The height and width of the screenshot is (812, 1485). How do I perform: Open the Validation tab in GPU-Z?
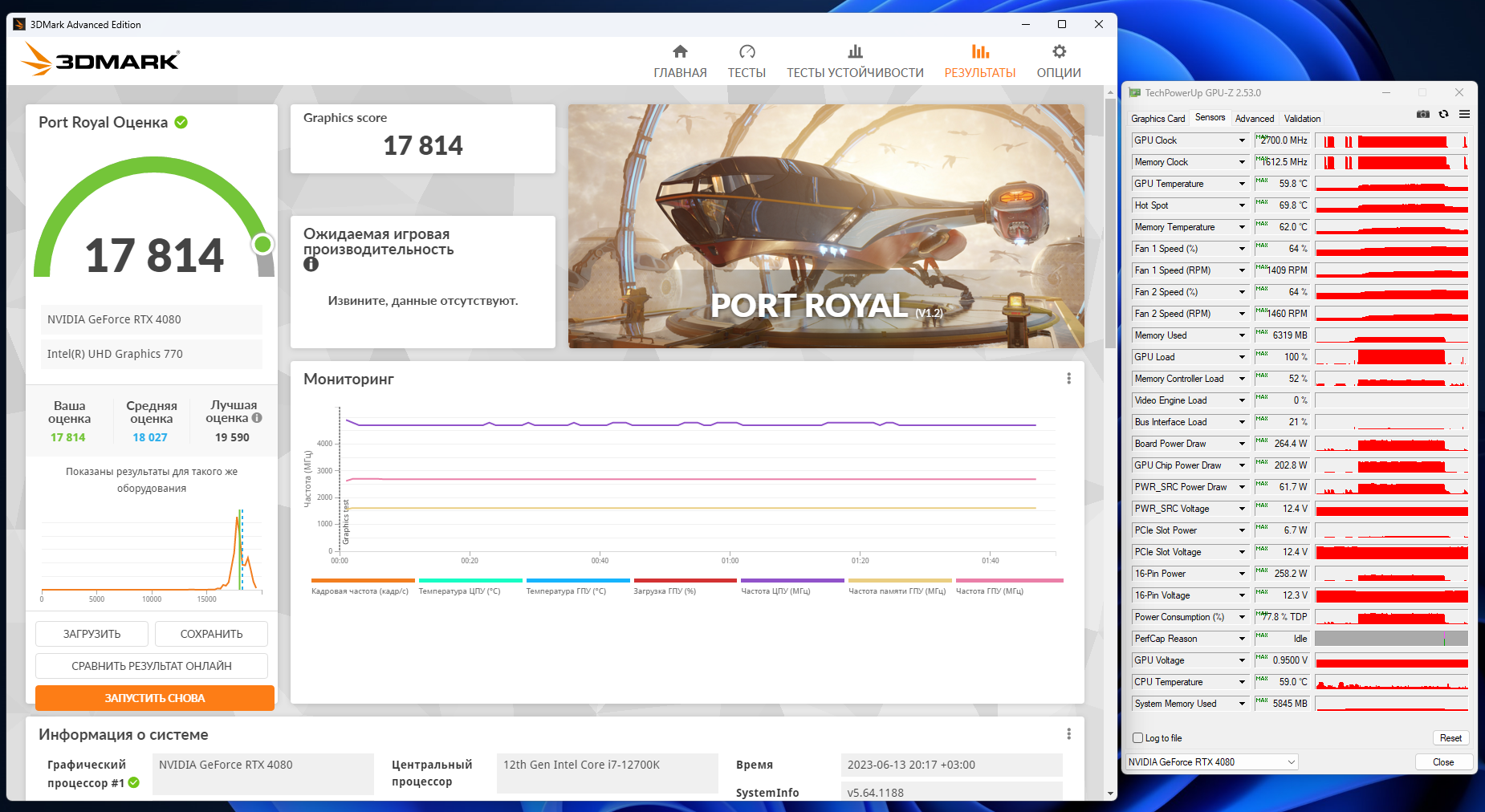1302,119
